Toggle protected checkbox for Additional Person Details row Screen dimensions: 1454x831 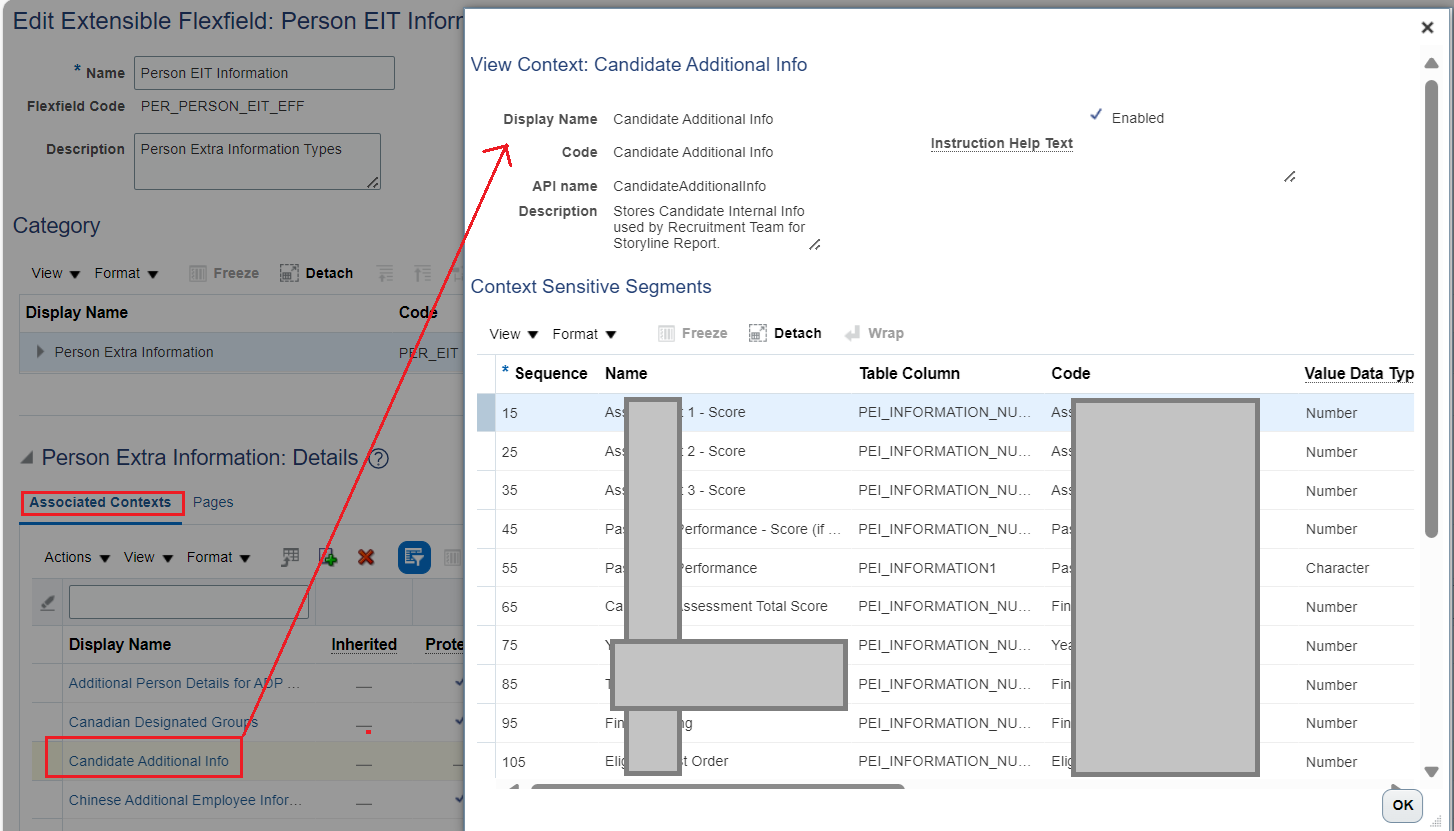pyautogui.click(x=459, y=683)
